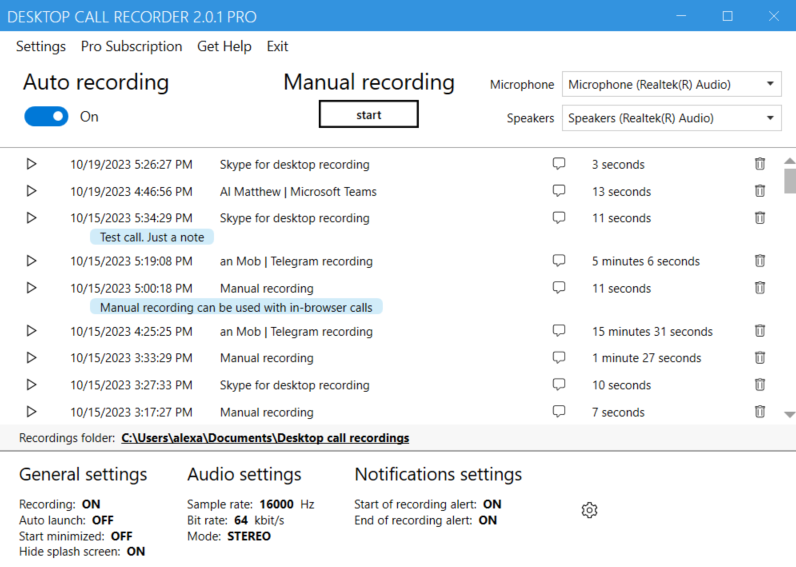Click the settings gear icon near notifications

click(589, 510)
